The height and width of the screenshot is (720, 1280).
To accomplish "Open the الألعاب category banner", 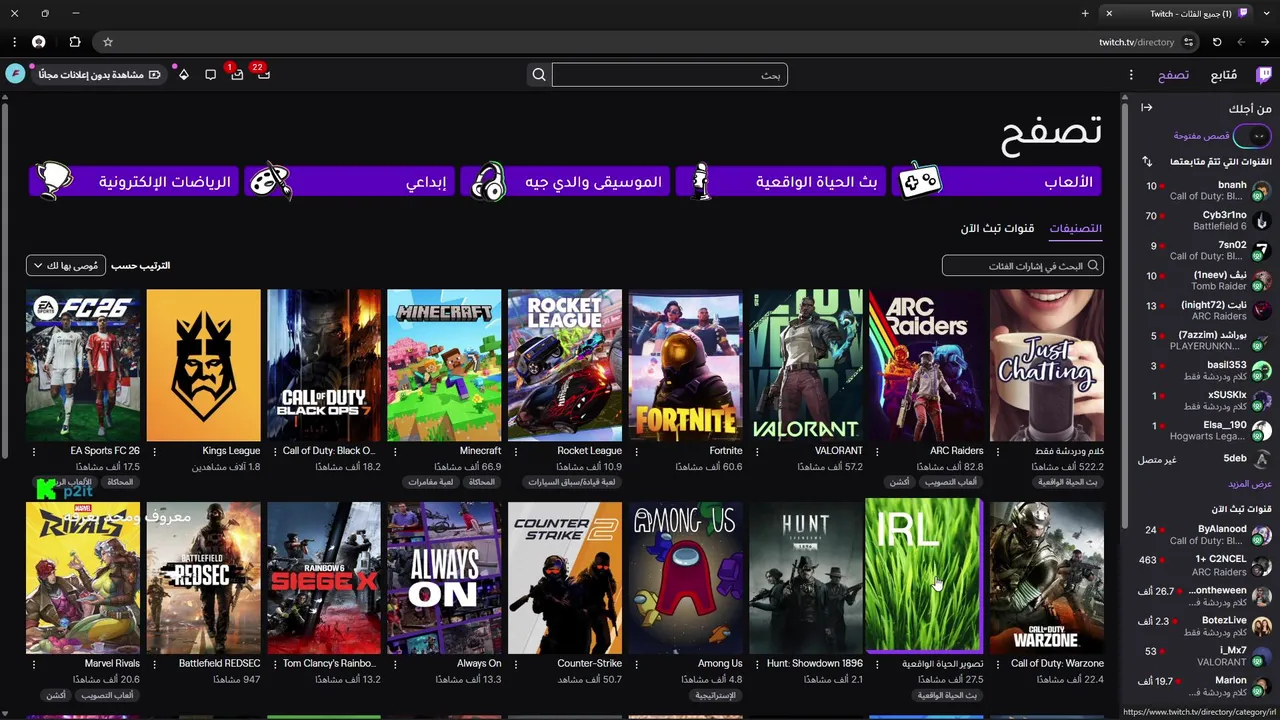I will pos(996,182).
